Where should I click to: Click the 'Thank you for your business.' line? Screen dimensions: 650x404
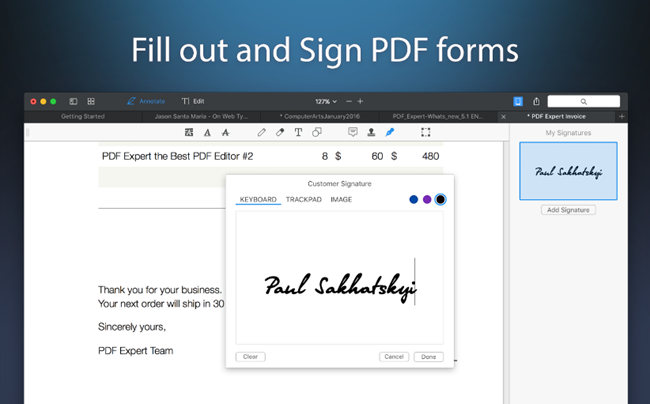pos(160,290)
